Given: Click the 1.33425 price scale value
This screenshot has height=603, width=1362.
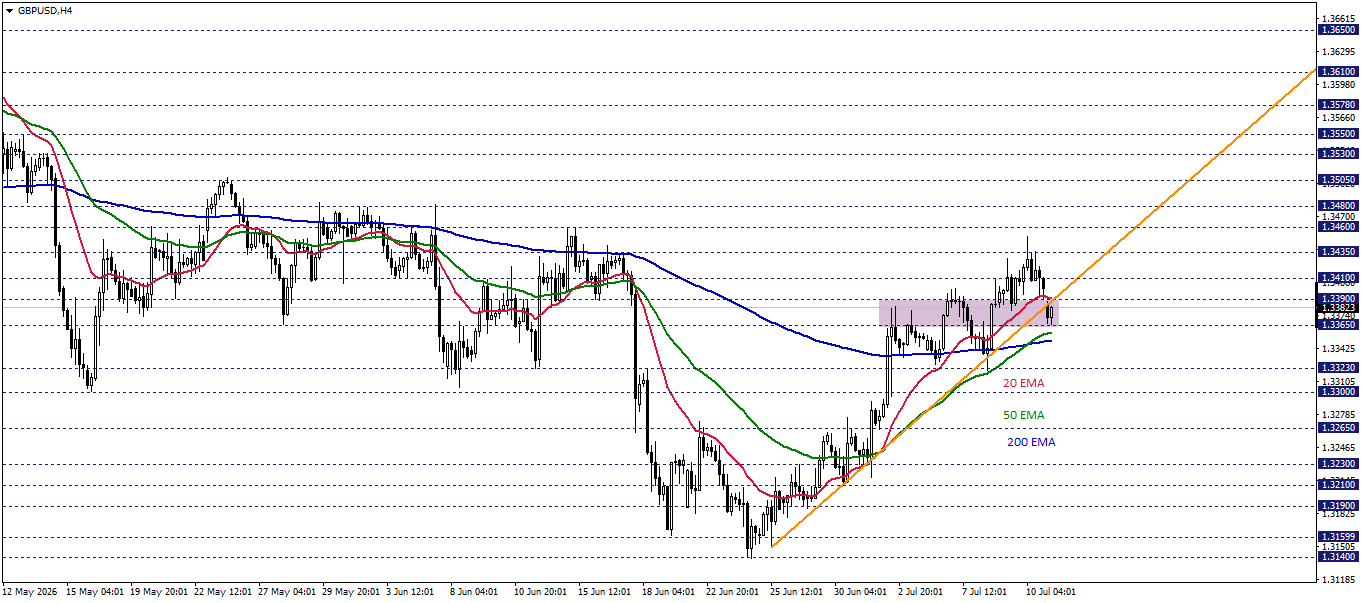Looking at the screenshot, I should tap(1338, 349).
